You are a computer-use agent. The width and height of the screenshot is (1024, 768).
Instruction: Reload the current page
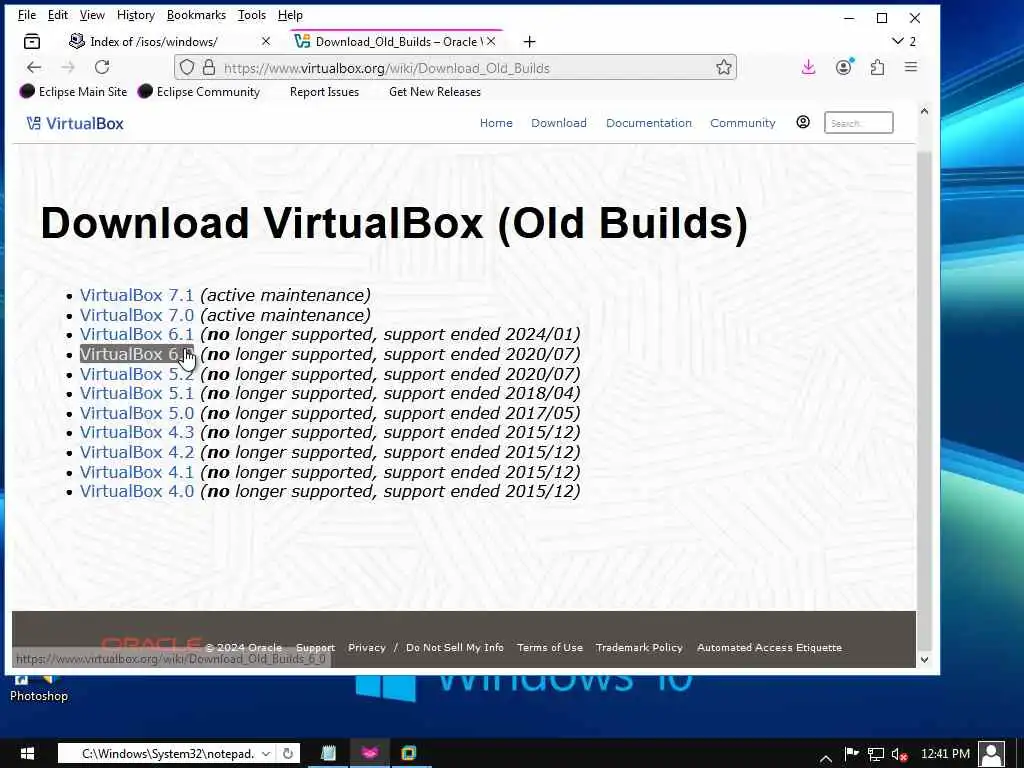pos(102,67)
